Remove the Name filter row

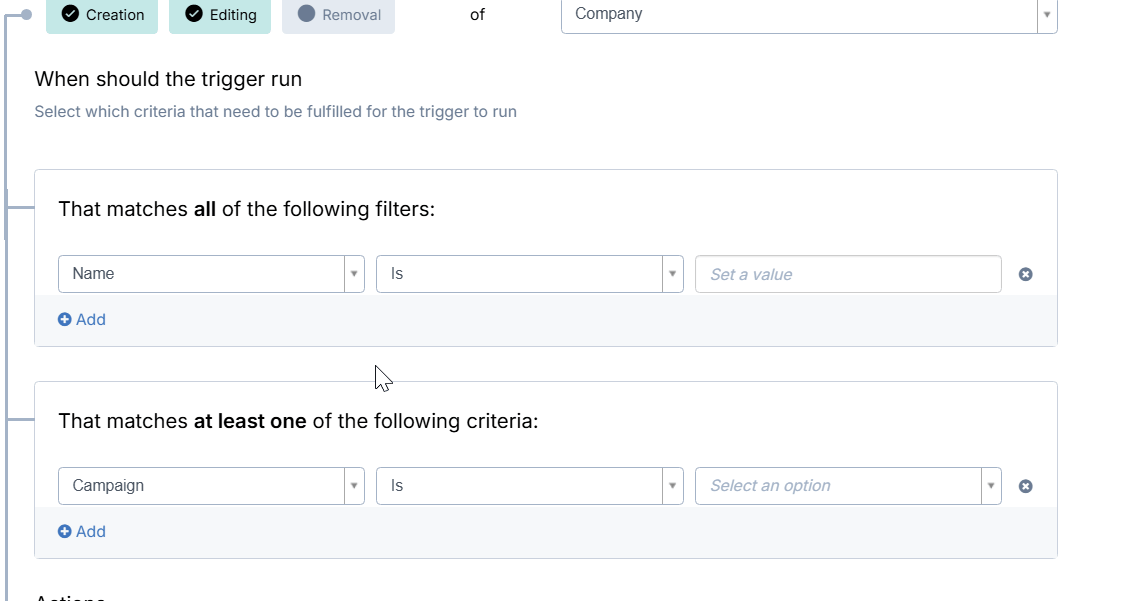coord(1026,275)
